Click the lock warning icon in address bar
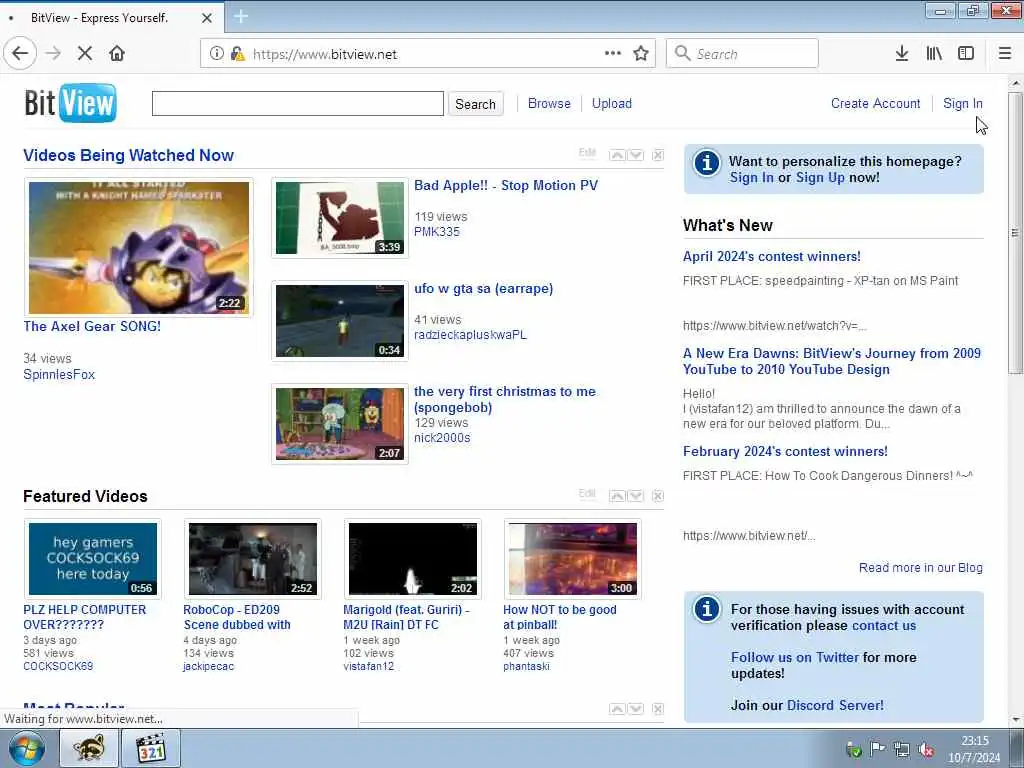 point(238,54)
